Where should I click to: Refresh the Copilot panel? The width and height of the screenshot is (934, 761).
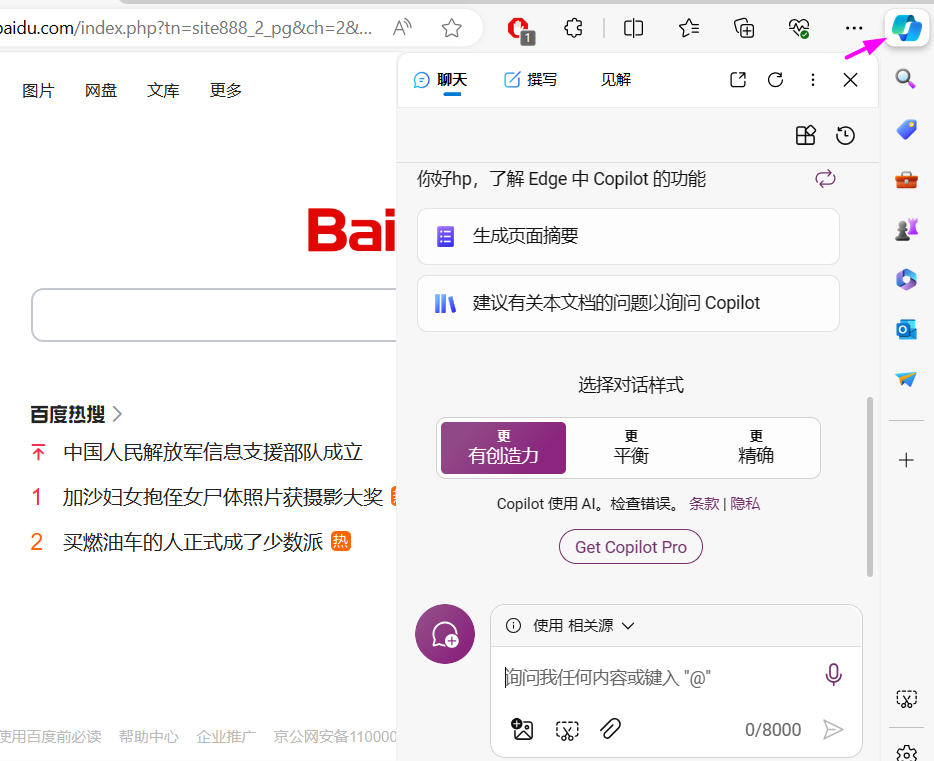pyautogui.click(x=775, y=80)
